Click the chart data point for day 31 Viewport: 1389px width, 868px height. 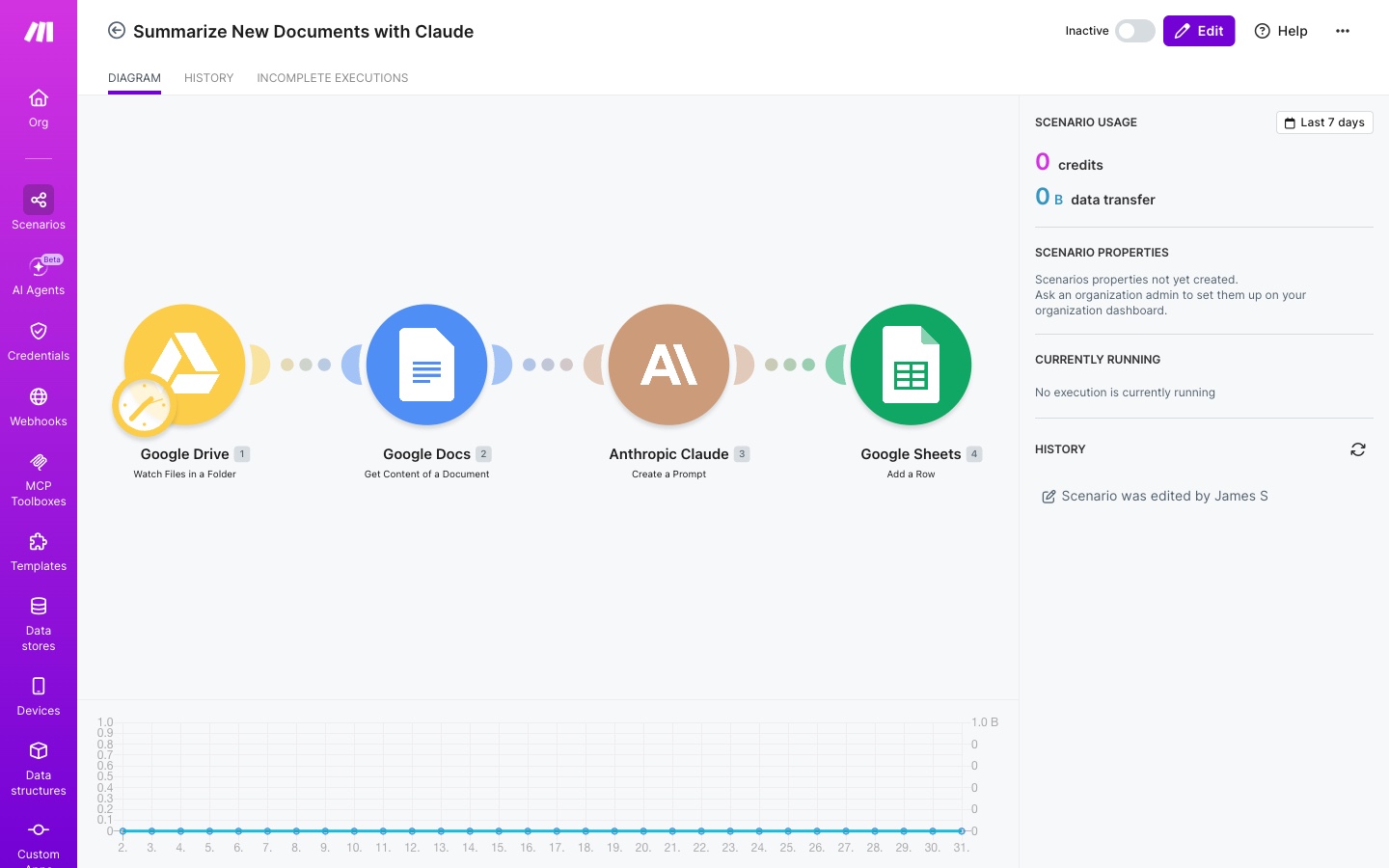tap(961, 830)
